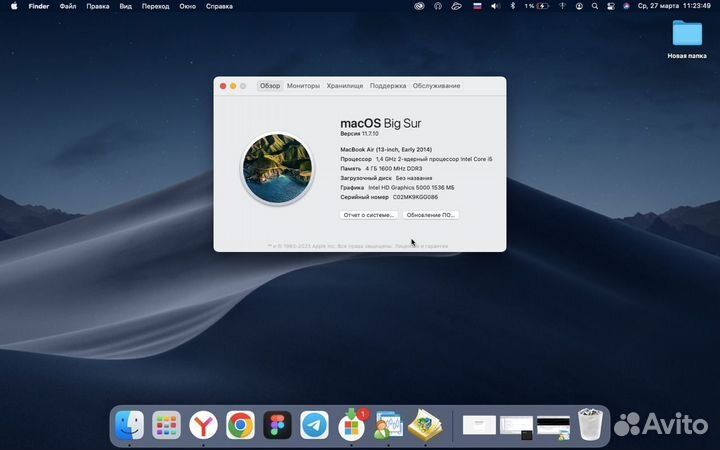This screenshot has width=720, height=450.
Task: Open Launchpad from the Dock
Action: point(166,425)
